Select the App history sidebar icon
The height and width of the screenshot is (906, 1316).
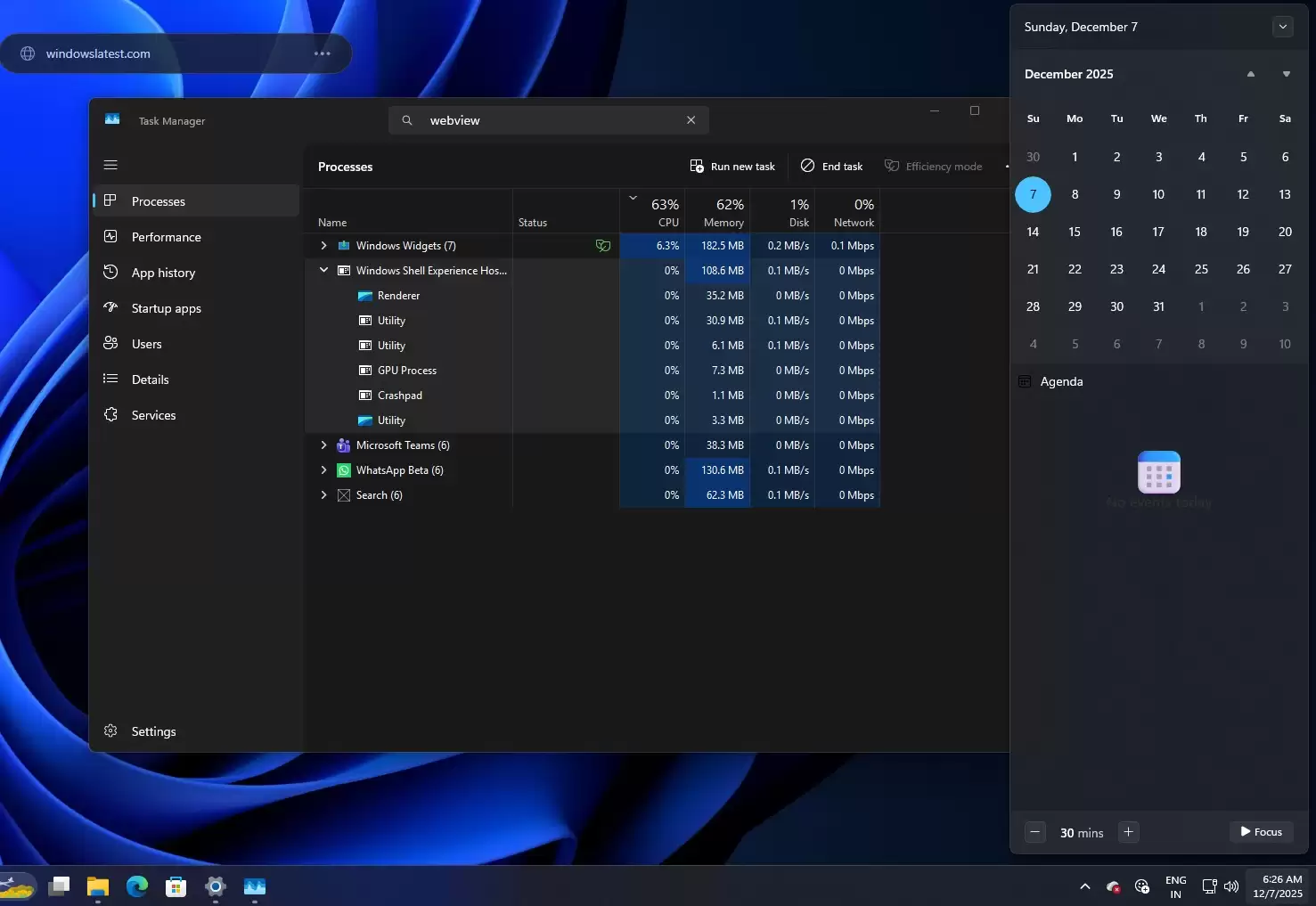[110, 272]
